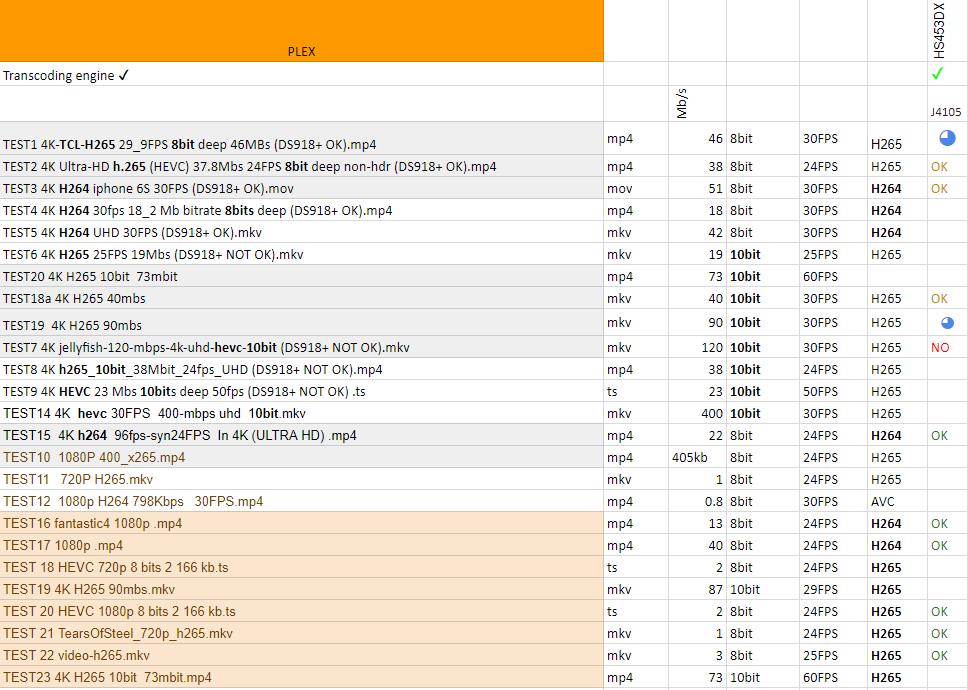968x690 pixels.
Task: Select TEST23 4K H265 10bit 73mbit.mp4 cell
Action: [x=301, y=677]
